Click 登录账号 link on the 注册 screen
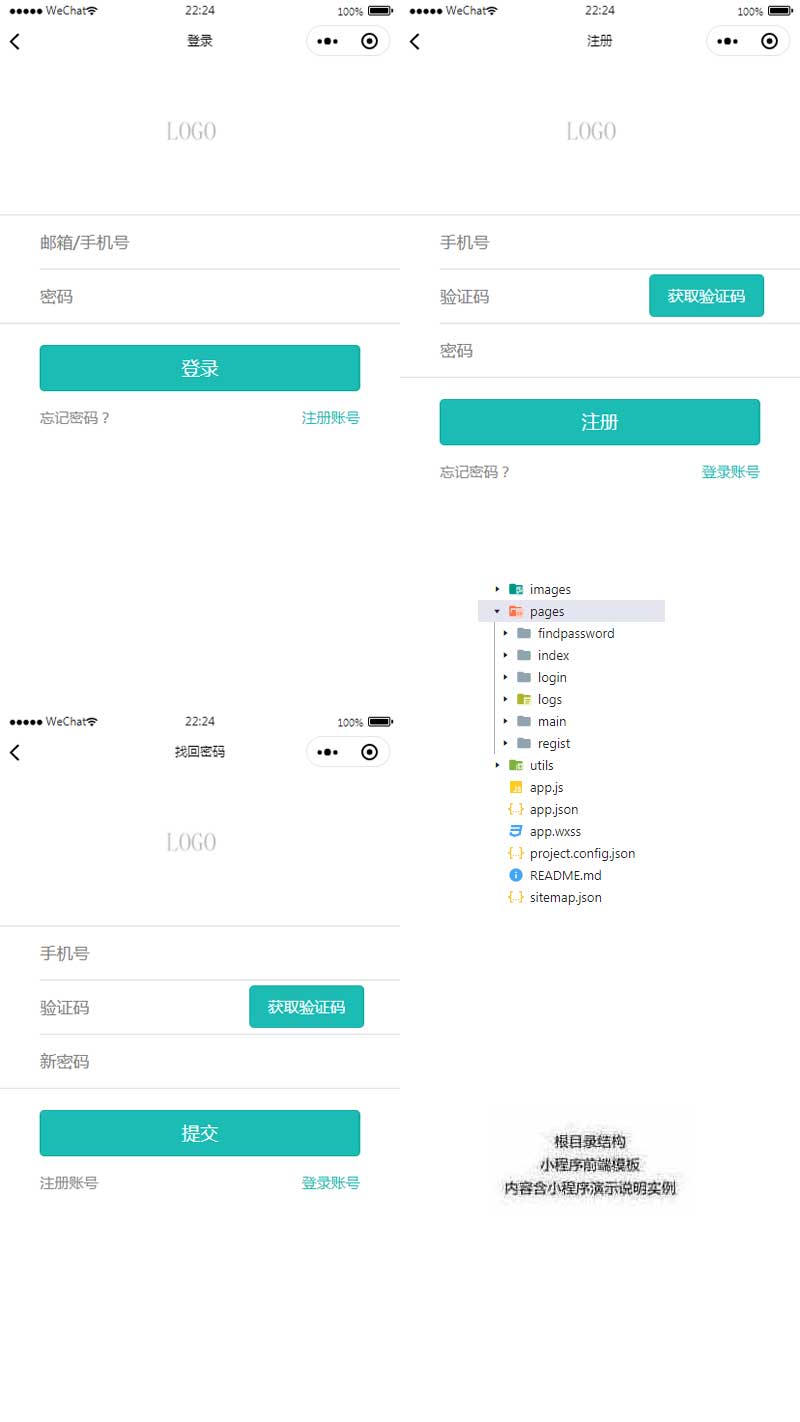 tap(731, 472)
